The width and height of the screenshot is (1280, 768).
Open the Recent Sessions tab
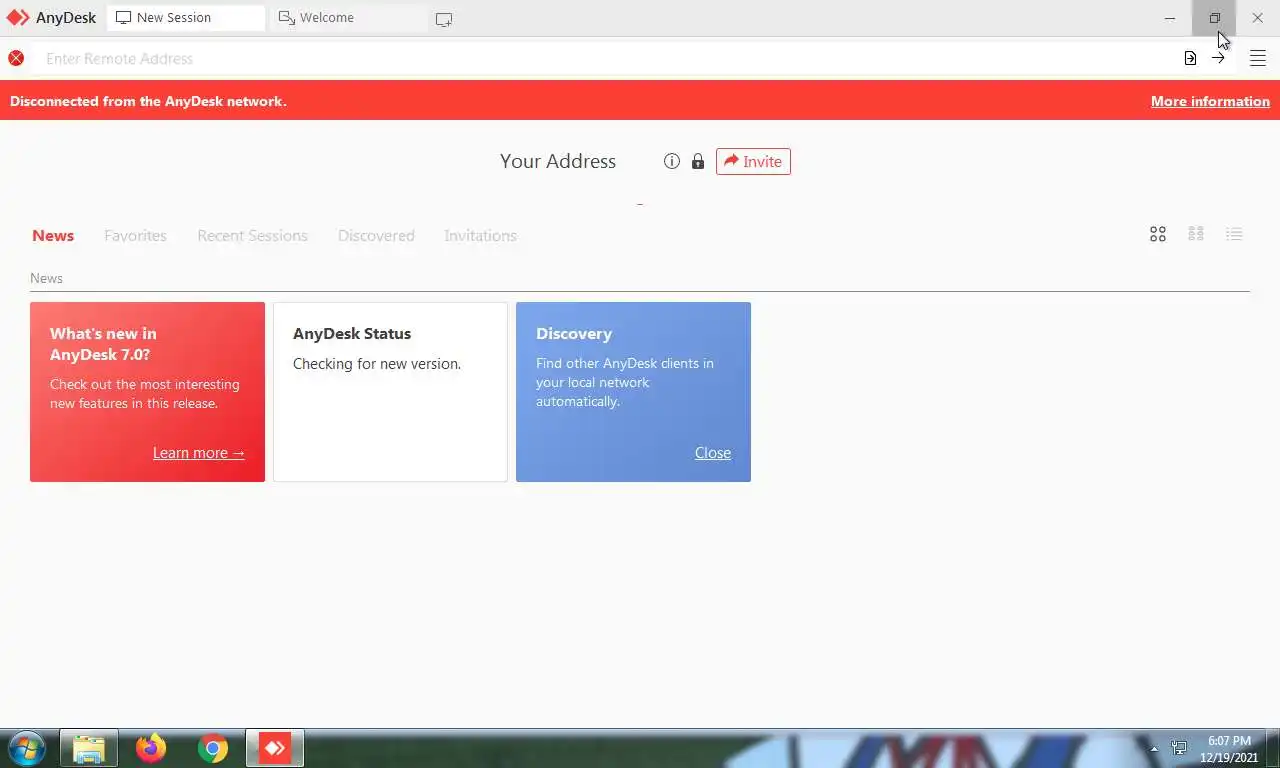coord(252,236)
